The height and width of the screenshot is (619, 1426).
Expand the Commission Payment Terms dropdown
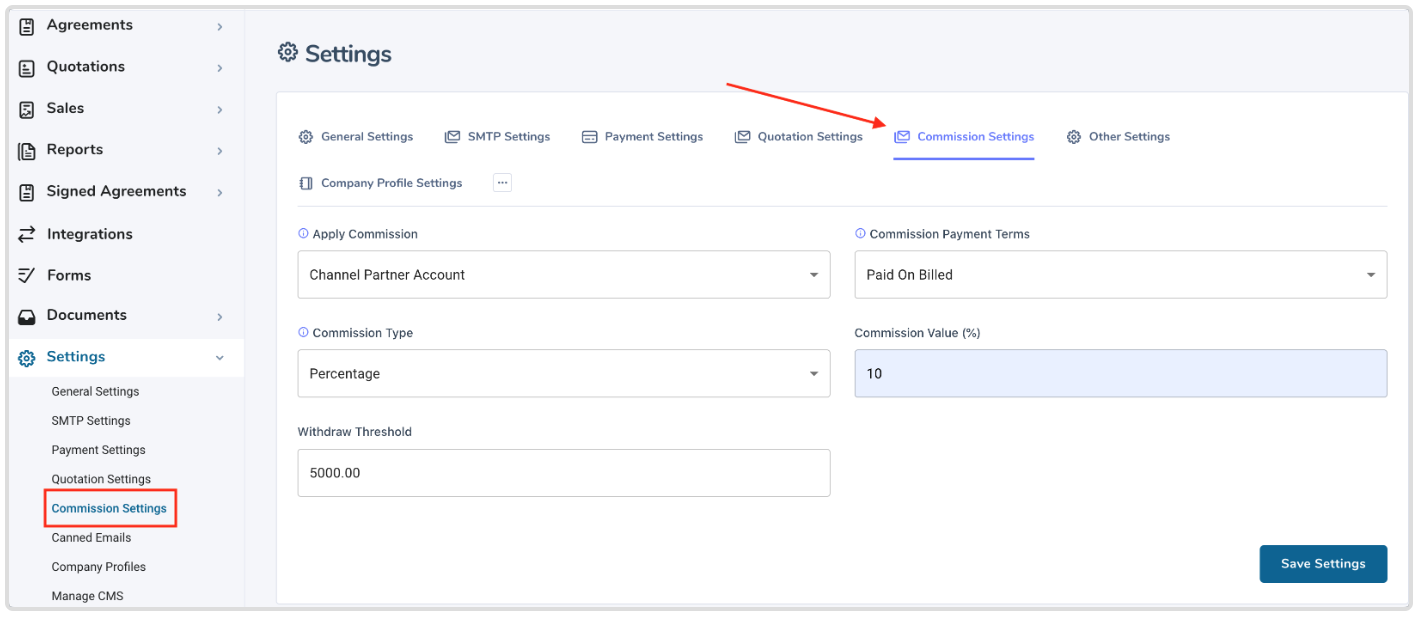coord(1119,274)
